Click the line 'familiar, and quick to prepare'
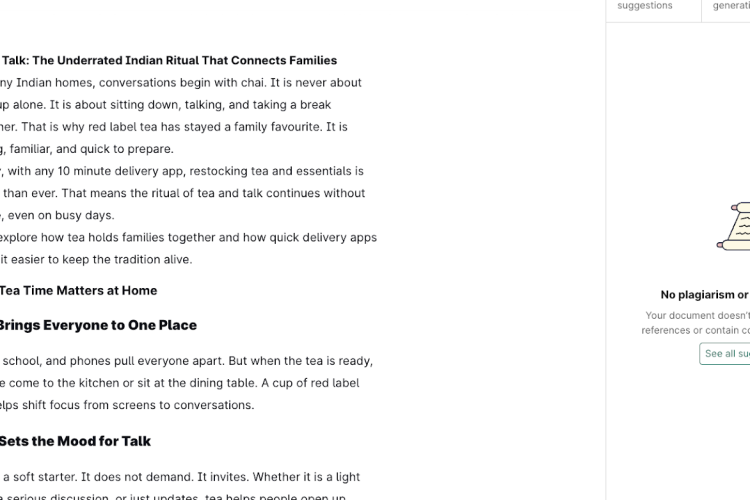The width and height of the screenshot is (750, 500). (x=87, y=149)
